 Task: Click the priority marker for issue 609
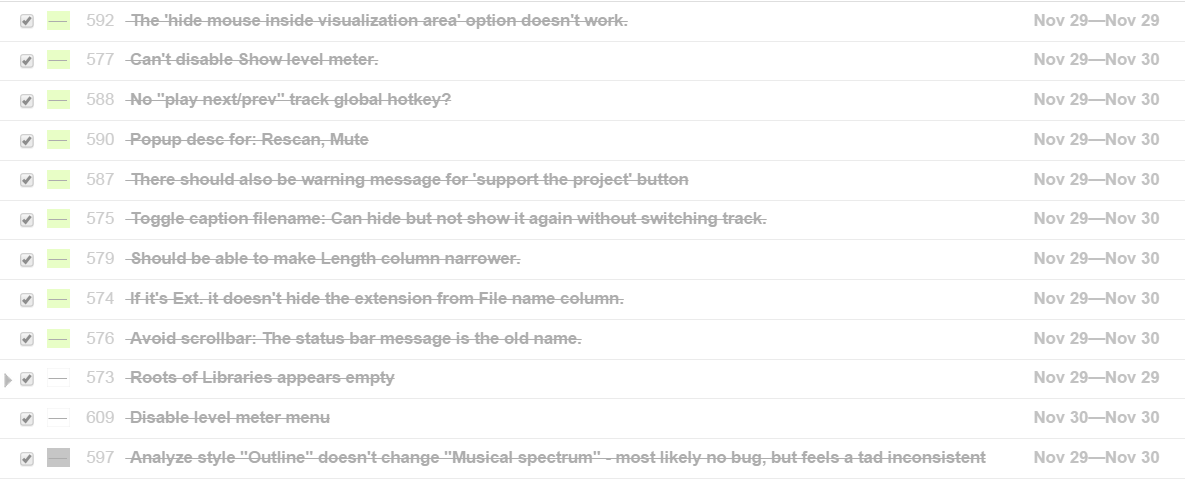[58, 418]
